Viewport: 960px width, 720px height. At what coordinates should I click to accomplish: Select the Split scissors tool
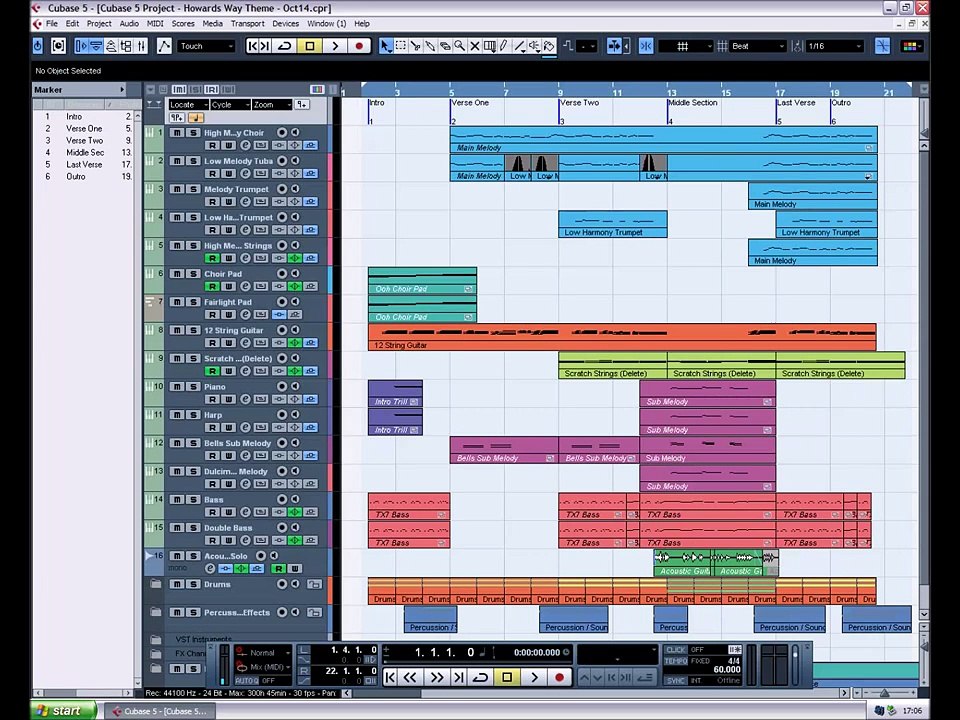click(x=415, y=46)
